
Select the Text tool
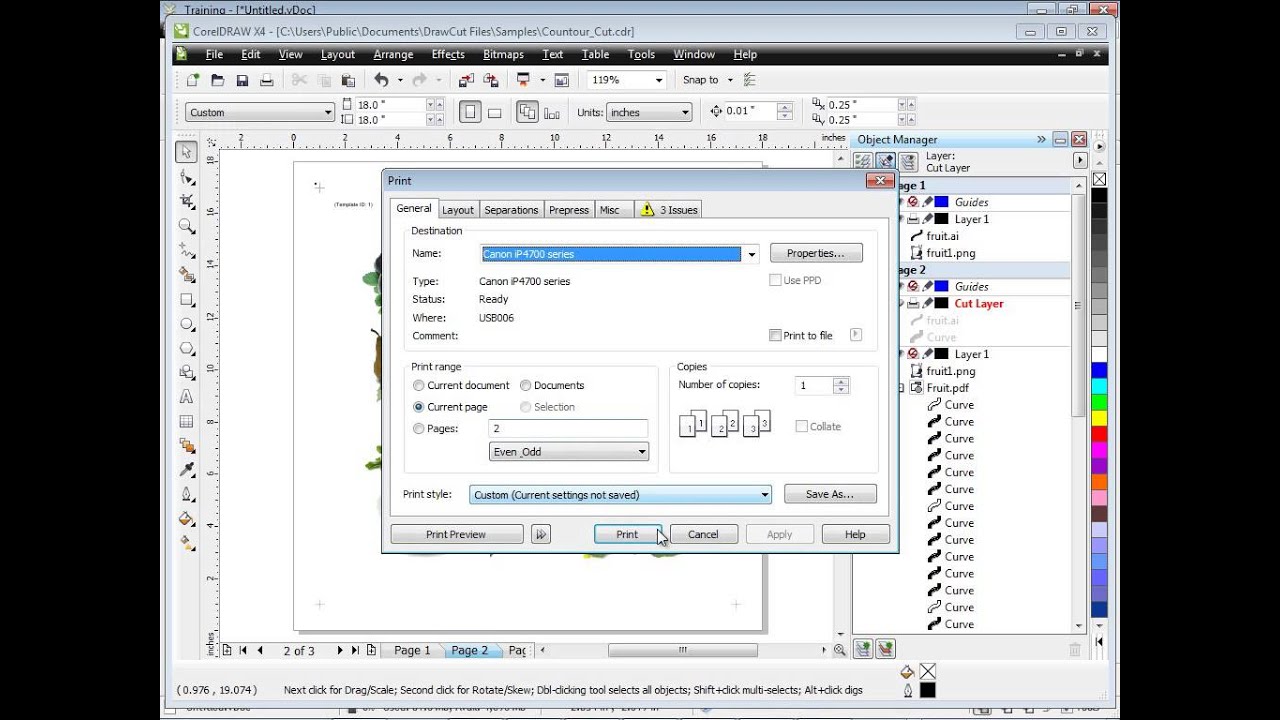(186, 397)
